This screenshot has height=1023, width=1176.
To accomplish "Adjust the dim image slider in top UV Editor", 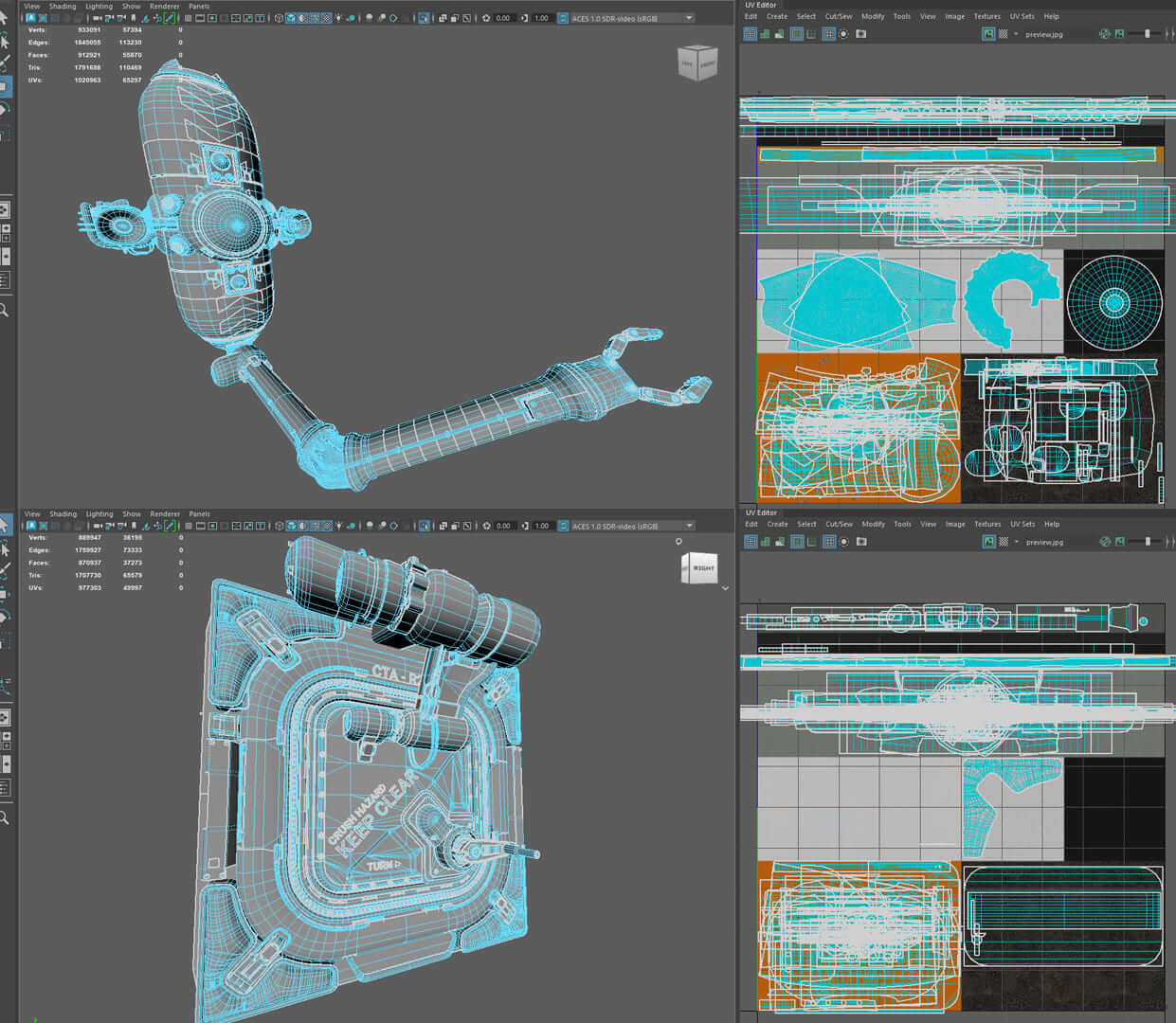I will (x=1147, y=34).
